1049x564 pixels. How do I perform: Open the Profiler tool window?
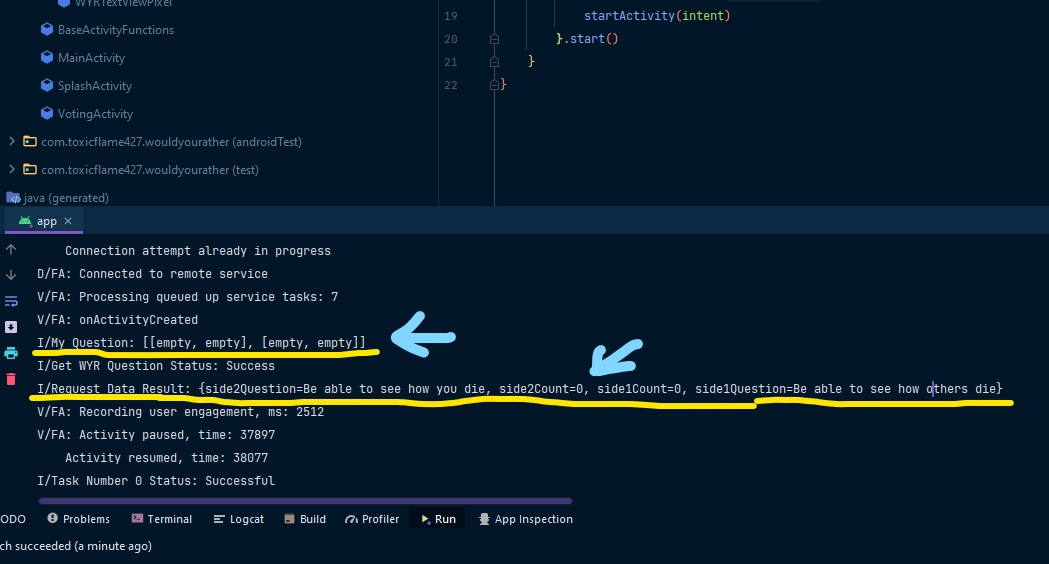coord(372,519)
